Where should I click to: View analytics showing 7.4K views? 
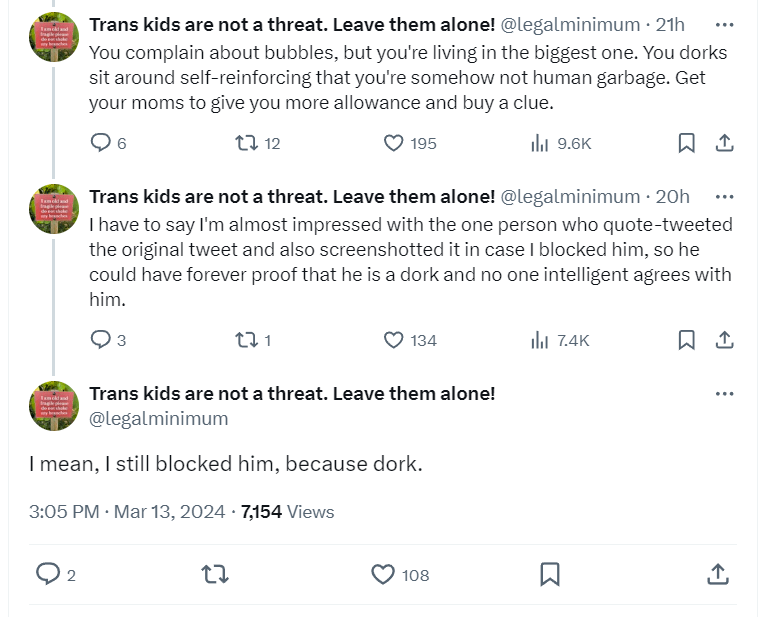tap(540, 340)
